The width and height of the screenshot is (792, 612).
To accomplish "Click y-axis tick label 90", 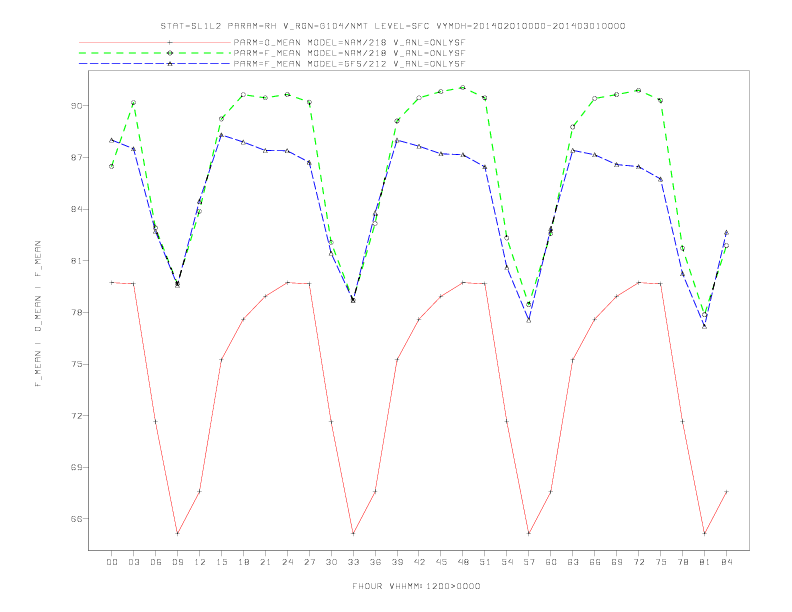I will (x=76, y=106).
